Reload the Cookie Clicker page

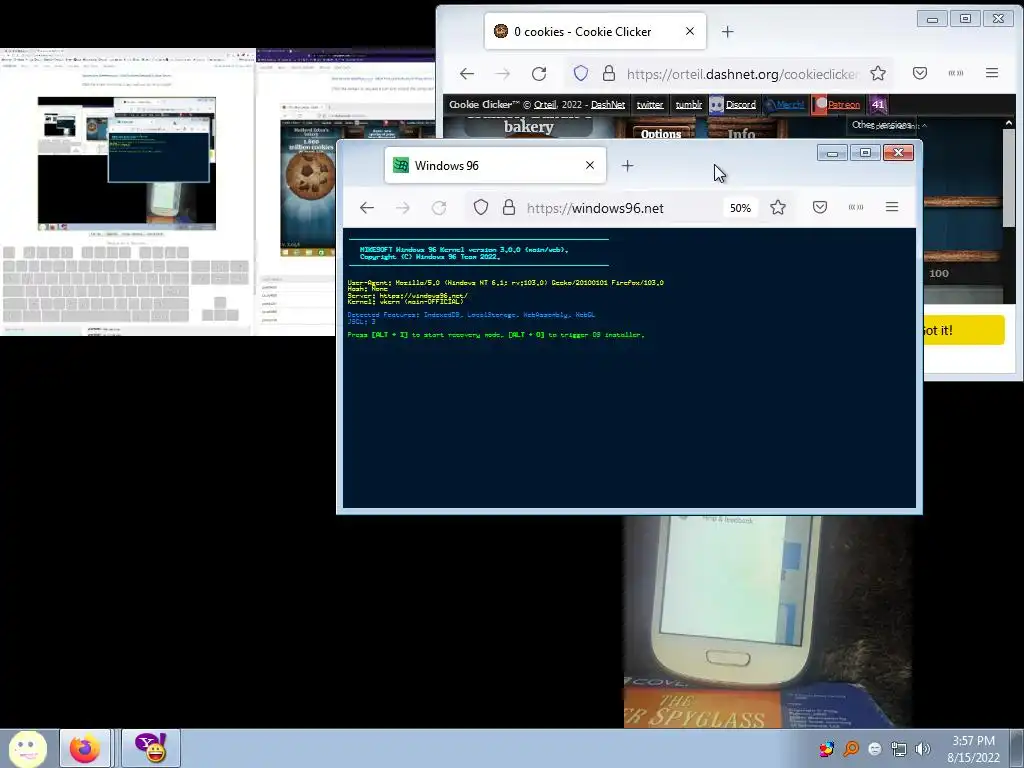click(539, 74)
